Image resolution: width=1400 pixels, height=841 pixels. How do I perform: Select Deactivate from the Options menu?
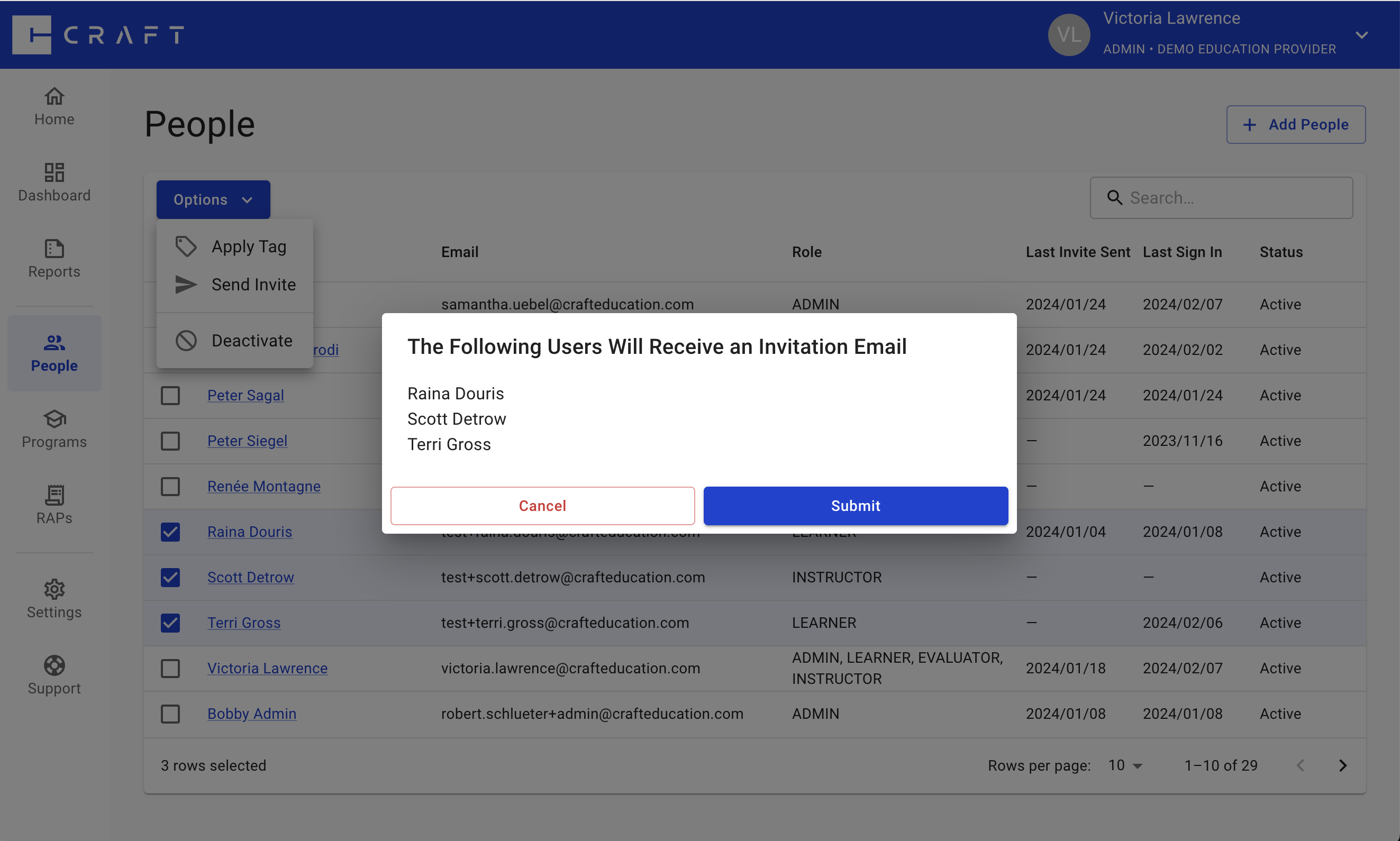click(x=252, y=340)
